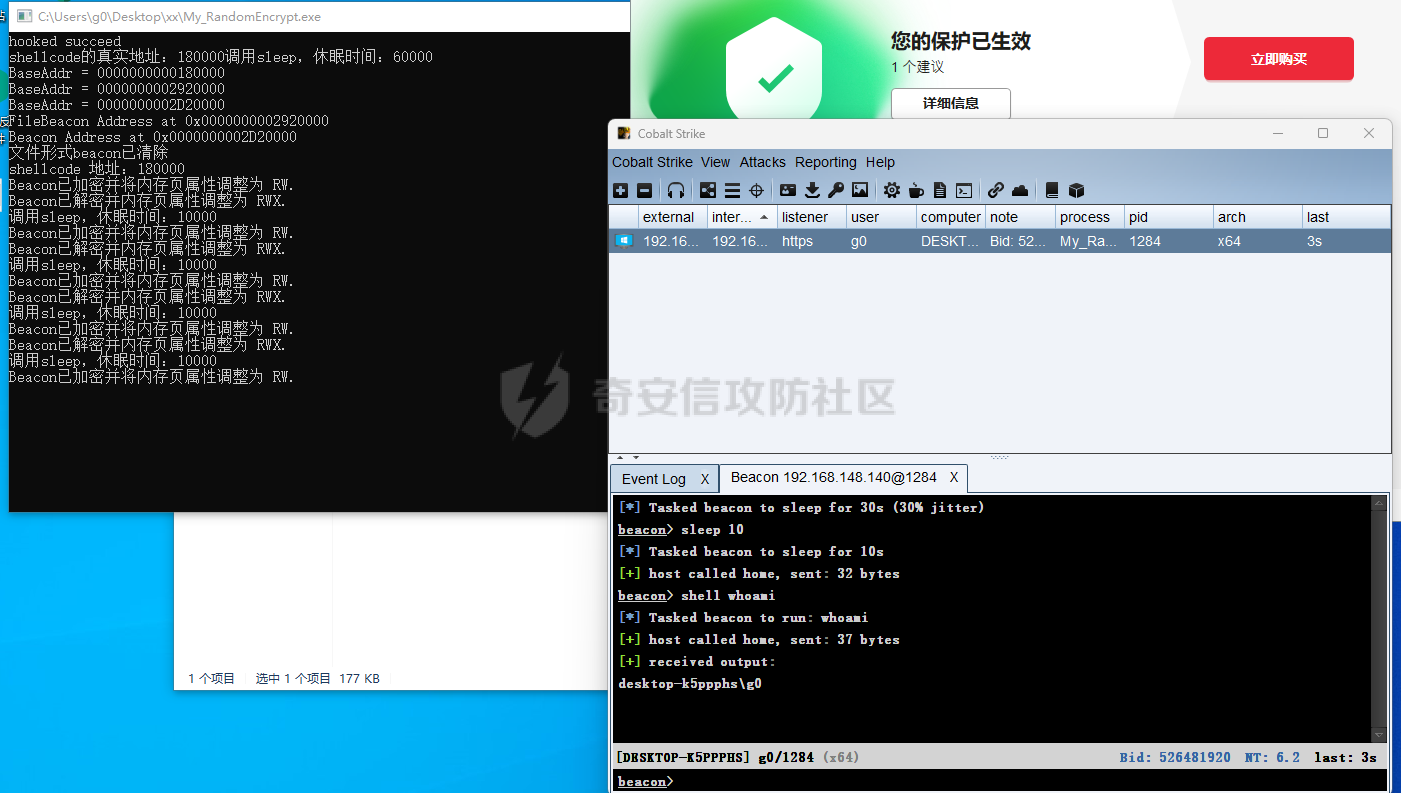Click the 立即购买 red button

[x=1278, y=59]
